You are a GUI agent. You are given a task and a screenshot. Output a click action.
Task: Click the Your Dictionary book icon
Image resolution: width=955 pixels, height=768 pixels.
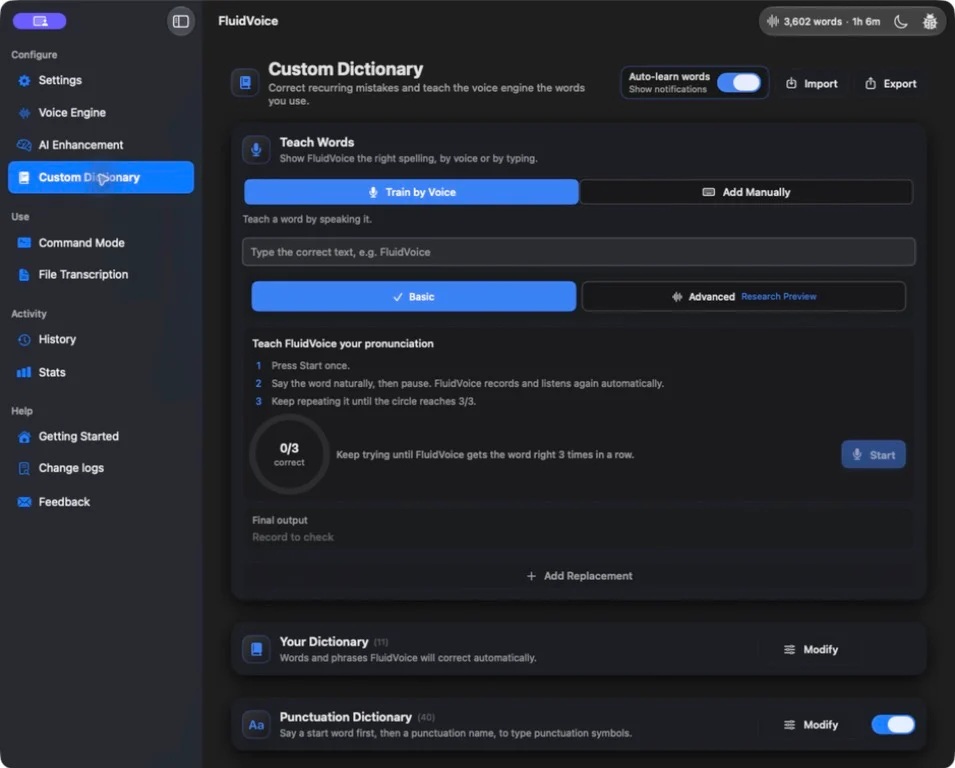click(x=256, y=649)
